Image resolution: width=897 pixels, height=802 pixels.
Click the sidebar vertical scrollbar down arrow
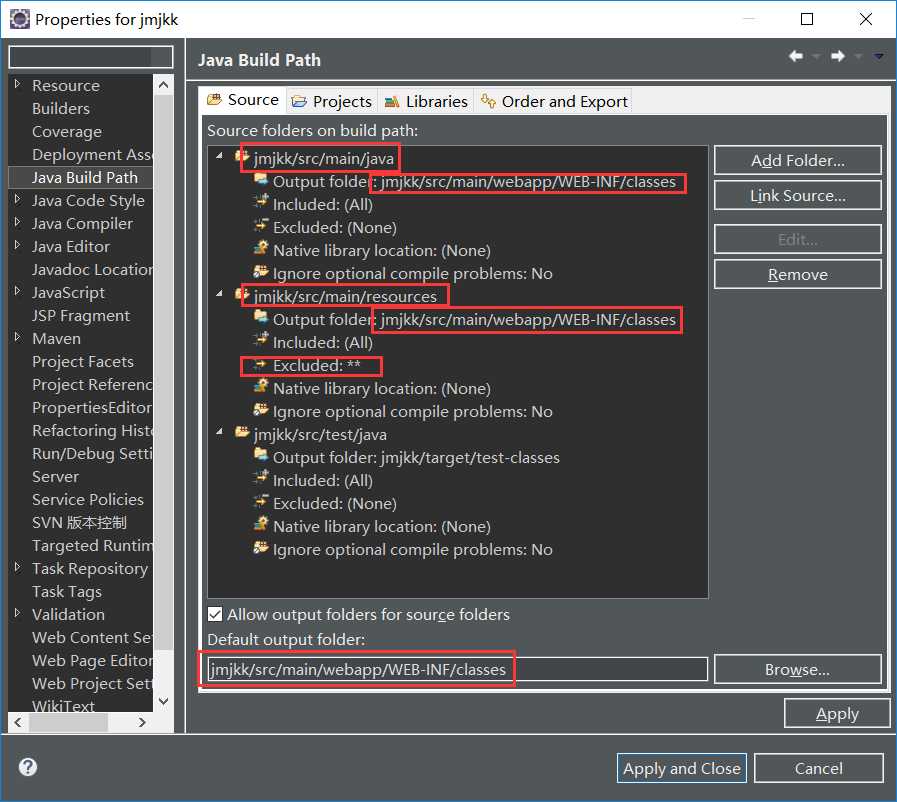[x=164, y=701]
